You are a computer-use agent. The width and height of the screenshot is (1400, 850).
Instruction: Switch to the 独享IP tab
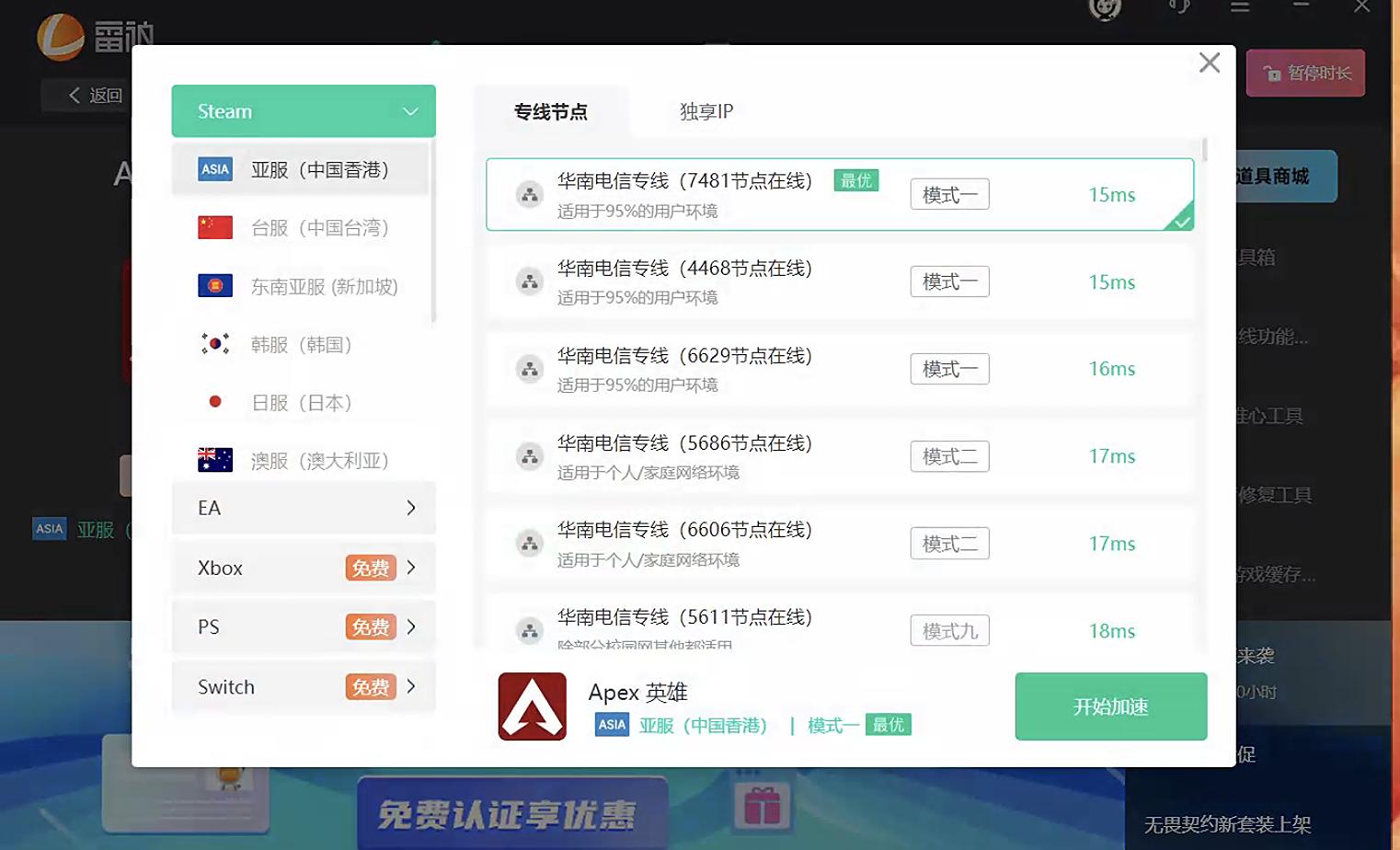[706, 110]
